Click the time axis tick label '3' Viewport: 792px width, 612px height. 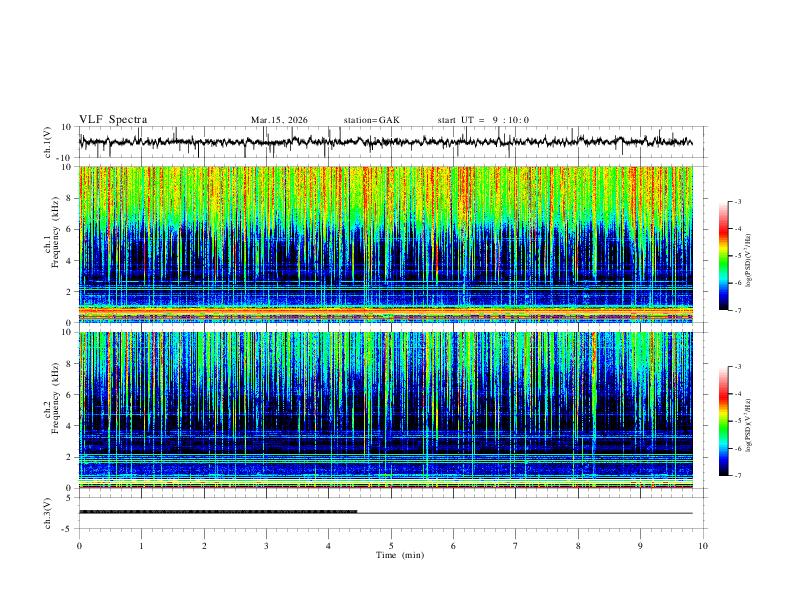[266, 546]
